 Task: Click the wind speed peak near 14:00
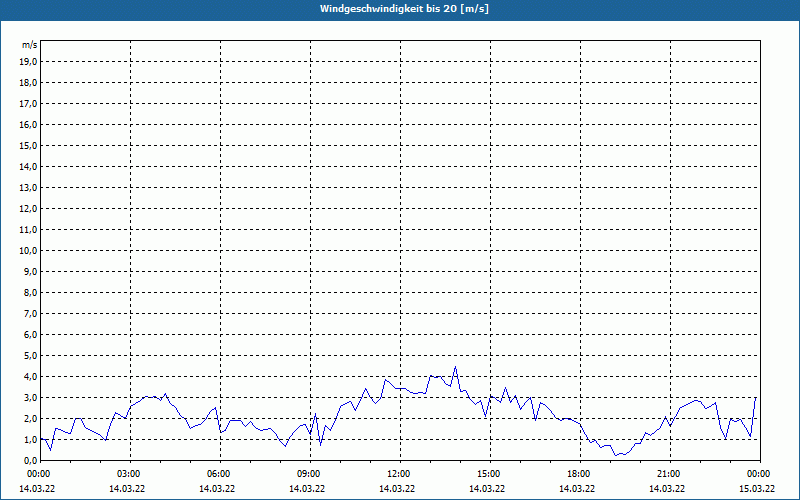coord(455,367)
